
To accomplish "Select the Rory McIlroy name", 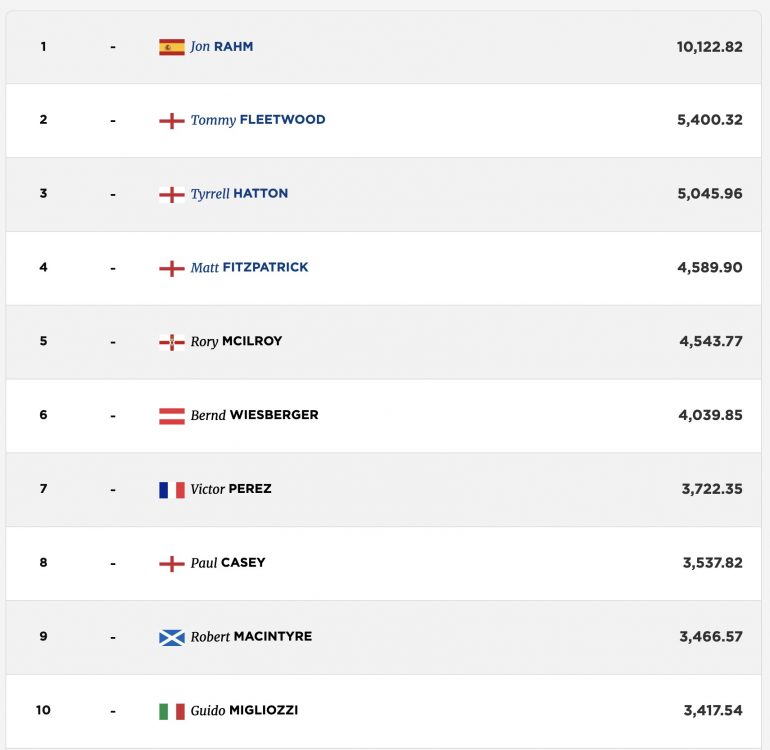I will point(236,341).
